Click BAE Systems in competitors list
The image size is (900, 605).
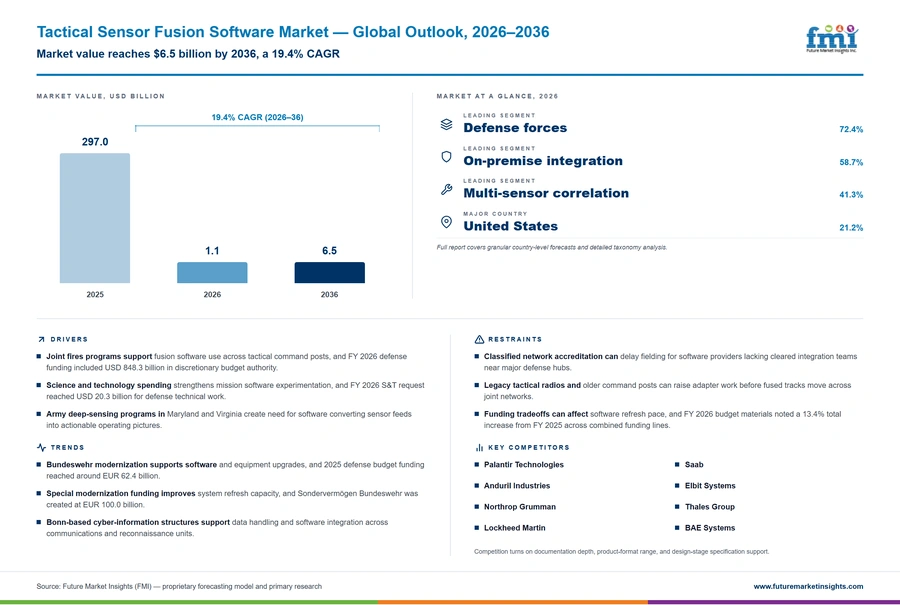[x=709, y=528]
